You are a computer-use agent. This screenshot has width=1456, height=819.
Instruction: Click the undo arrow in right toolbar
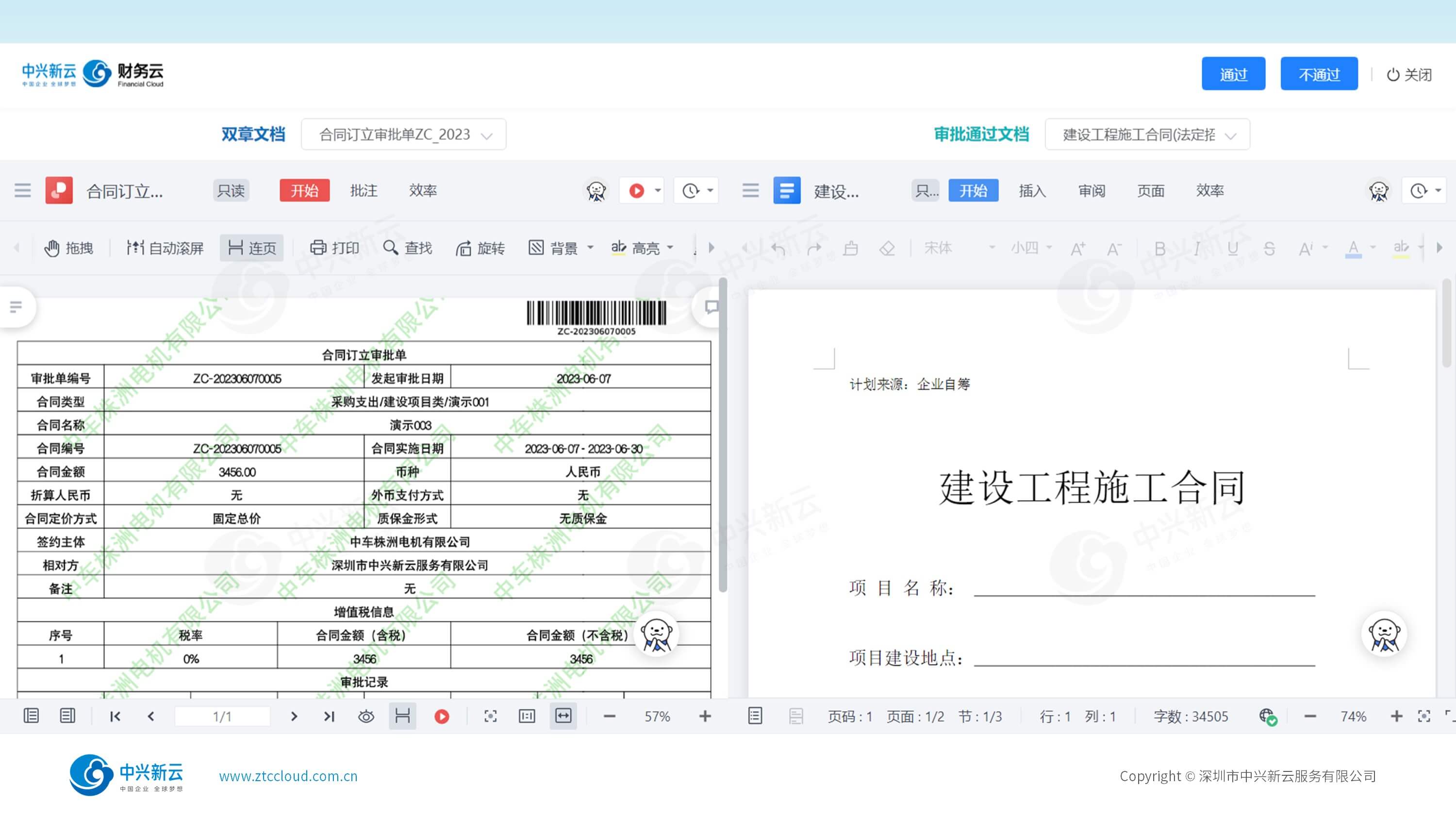point(778,248)
